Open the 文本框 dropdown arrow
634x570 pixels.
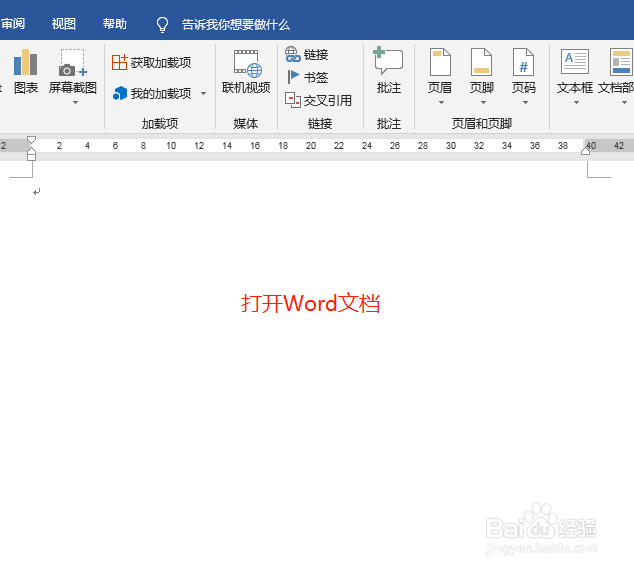point(576,103)
